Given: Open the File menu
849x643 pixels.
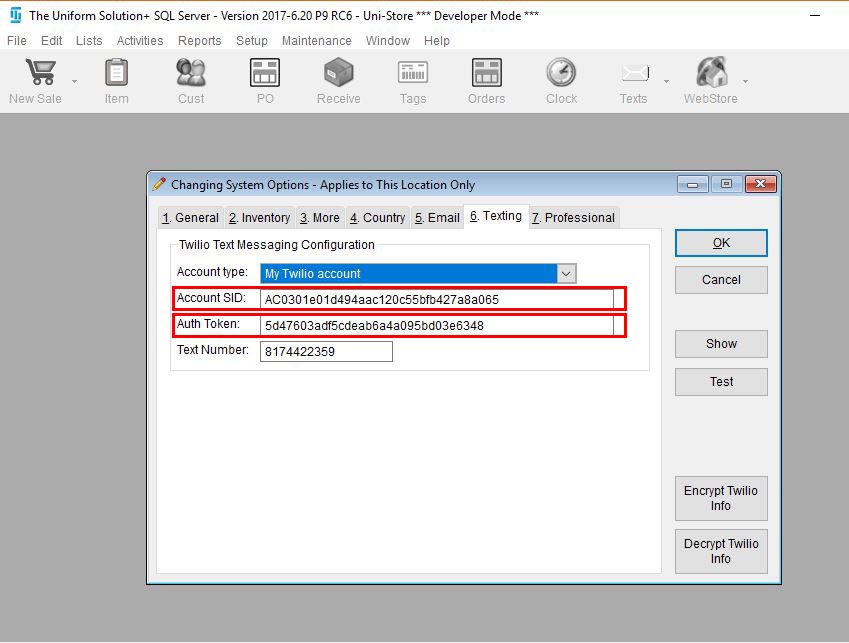Looking at the screenshot, I should point(17,41).
